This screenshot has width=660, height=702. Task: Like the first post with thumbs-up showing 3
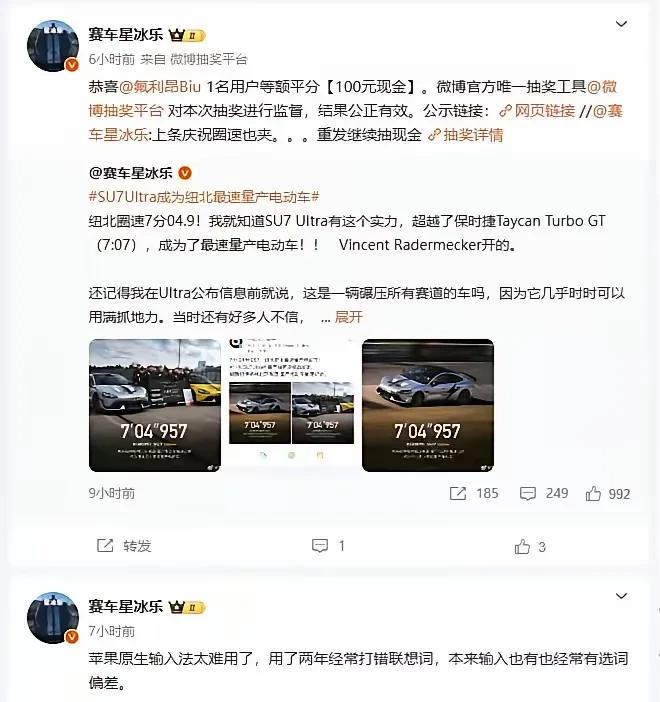pos(522,546)
